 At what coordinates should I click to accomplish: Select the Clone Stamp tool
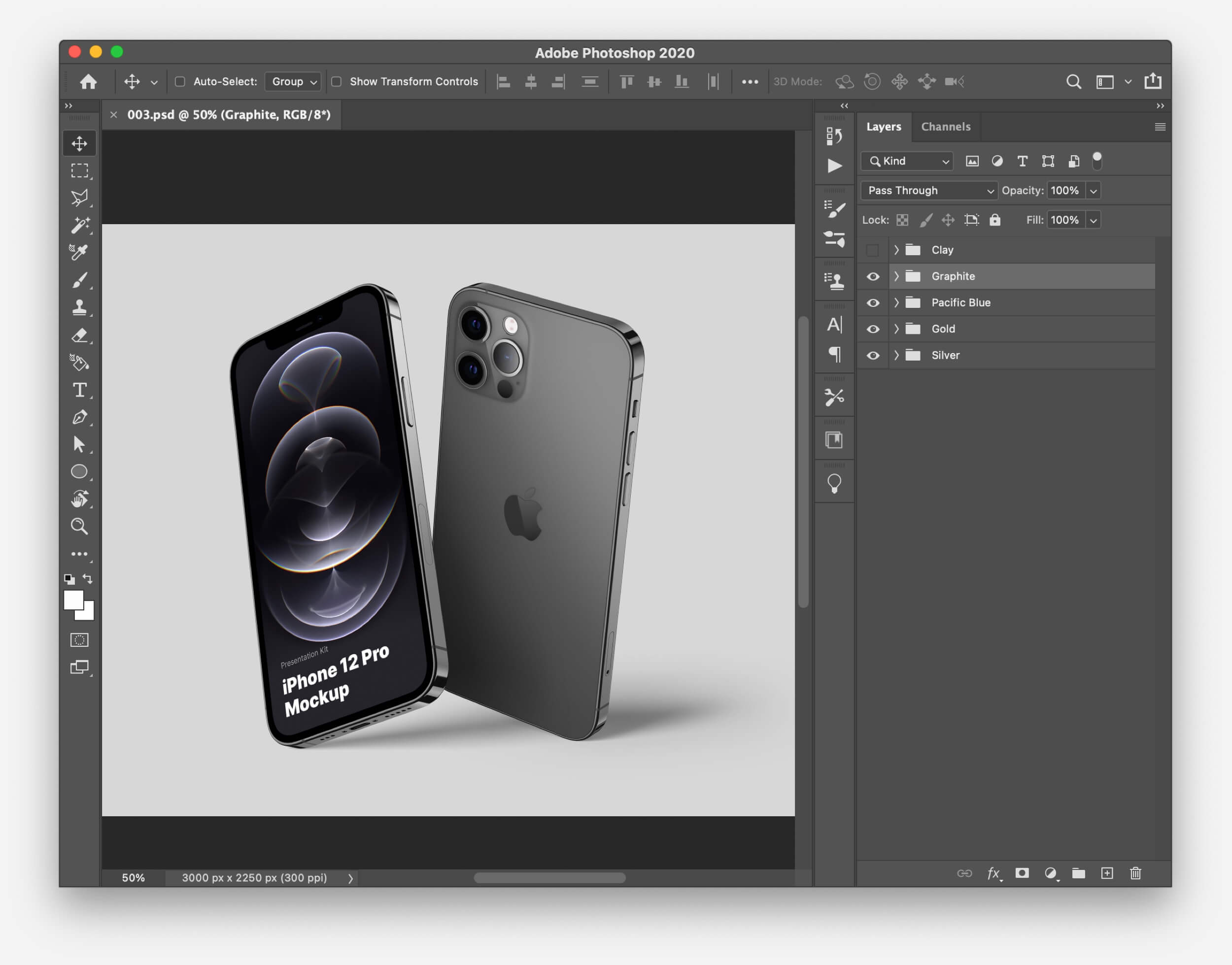click(x=79, y=307)
